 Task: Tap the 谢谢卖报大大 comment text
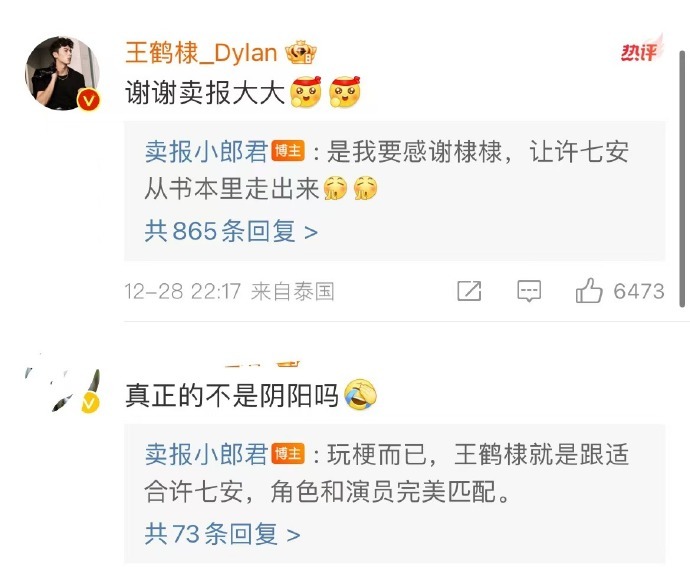coord(205,93)
